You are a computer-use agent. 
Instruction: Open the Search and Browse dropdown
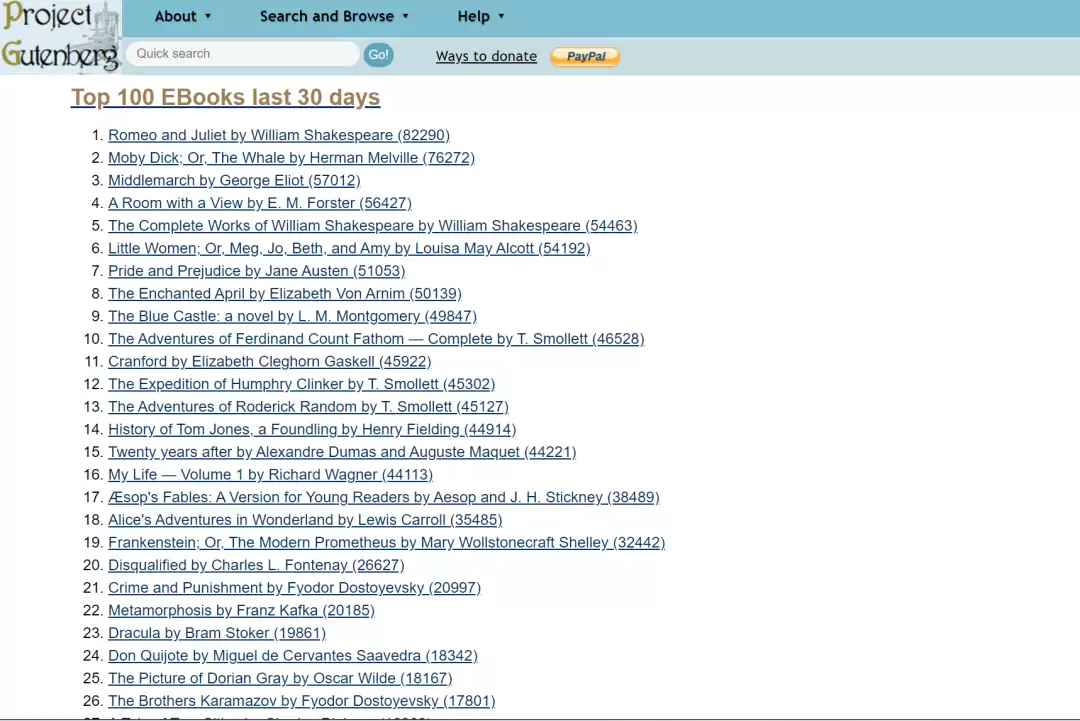coord(334,16)
